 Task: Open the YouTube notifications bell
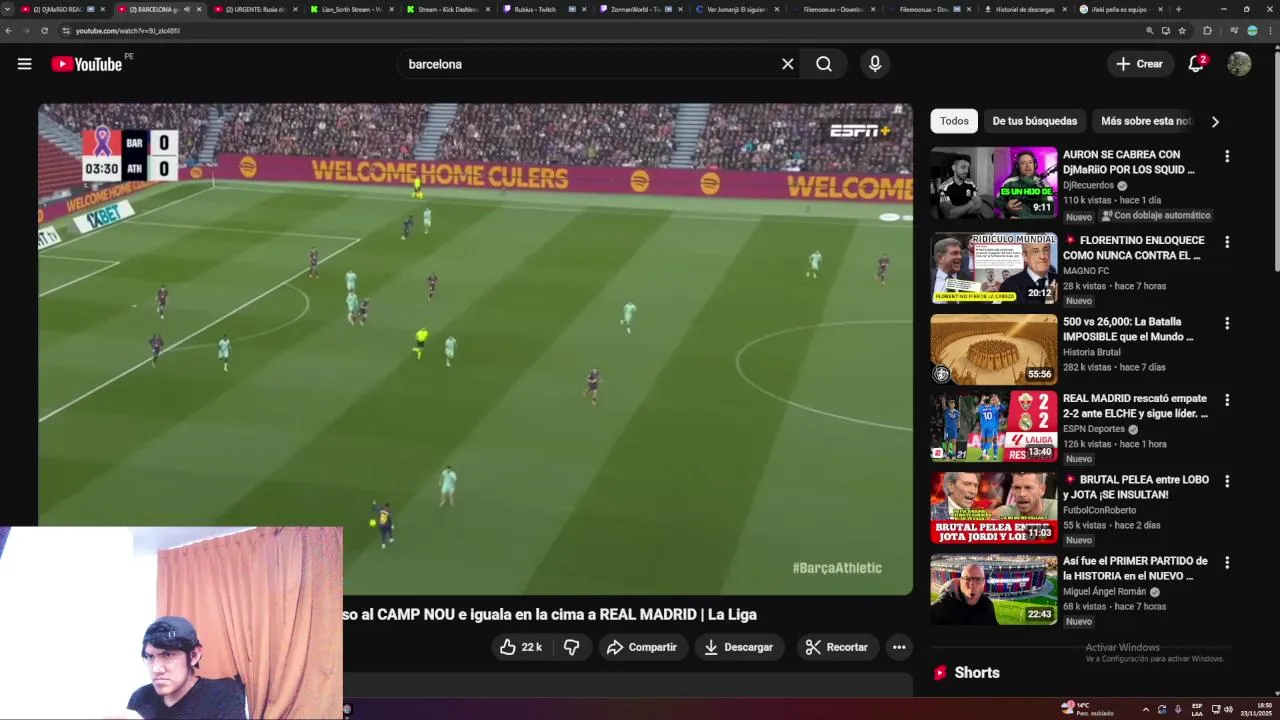1196,64
